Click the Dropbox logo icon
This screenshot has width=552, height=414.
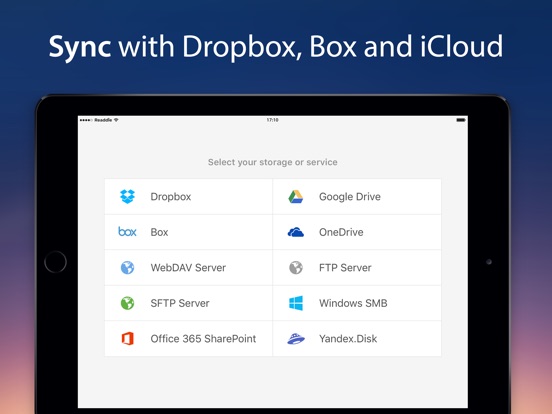(x=127, y=196)
